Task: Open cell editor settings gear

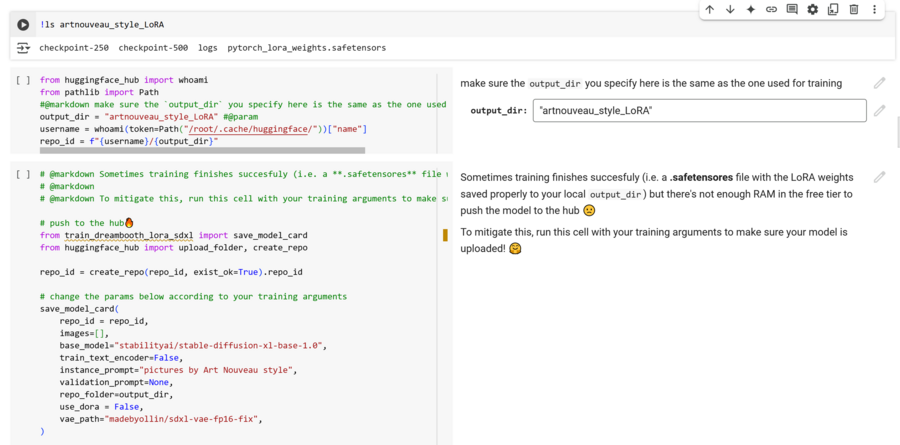Action: (x=812, y=10)
